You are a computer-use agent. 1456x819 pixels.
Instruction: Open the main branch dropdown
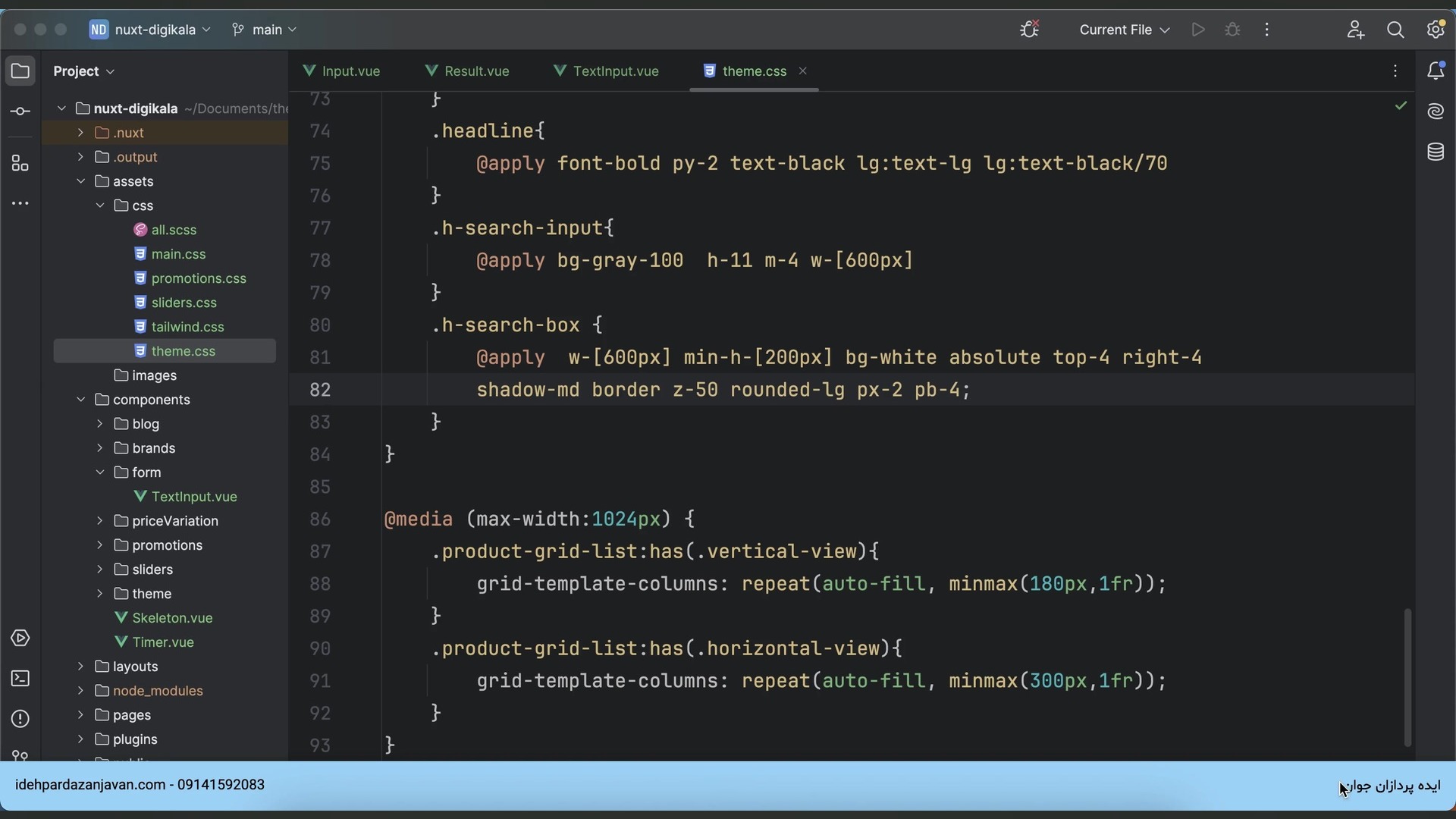coord(265,30)
